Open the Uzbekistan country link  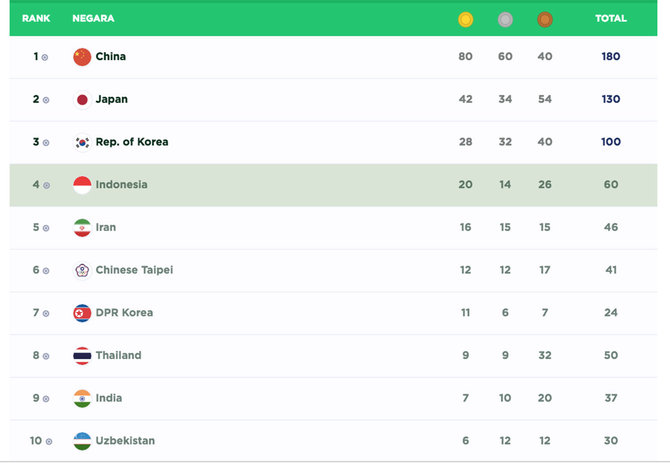[125, 441]
